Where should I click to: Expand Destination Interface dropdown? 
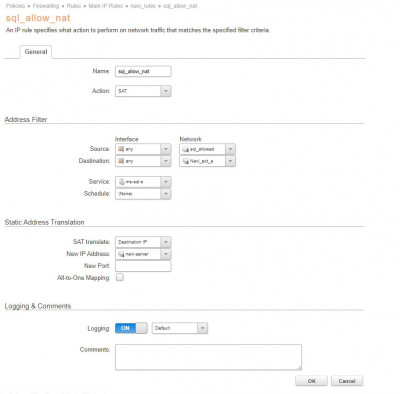(143, 161)
